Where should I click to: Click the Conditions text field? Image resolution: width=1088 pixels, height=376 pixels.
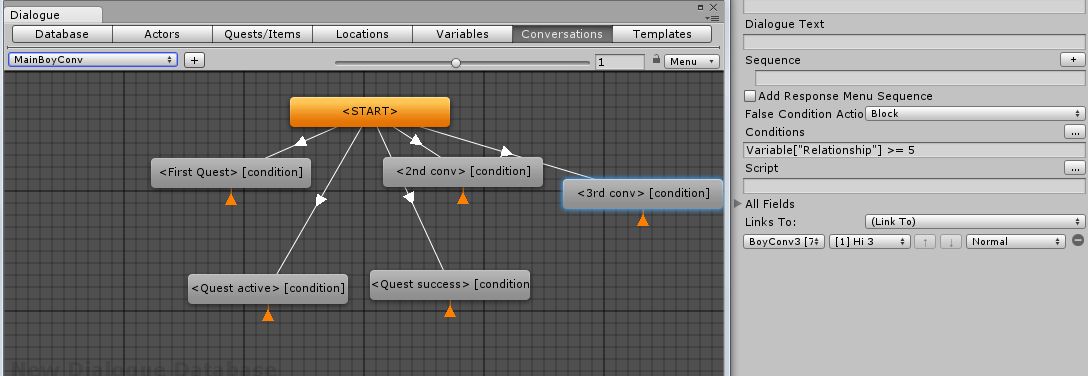[914, 150]
